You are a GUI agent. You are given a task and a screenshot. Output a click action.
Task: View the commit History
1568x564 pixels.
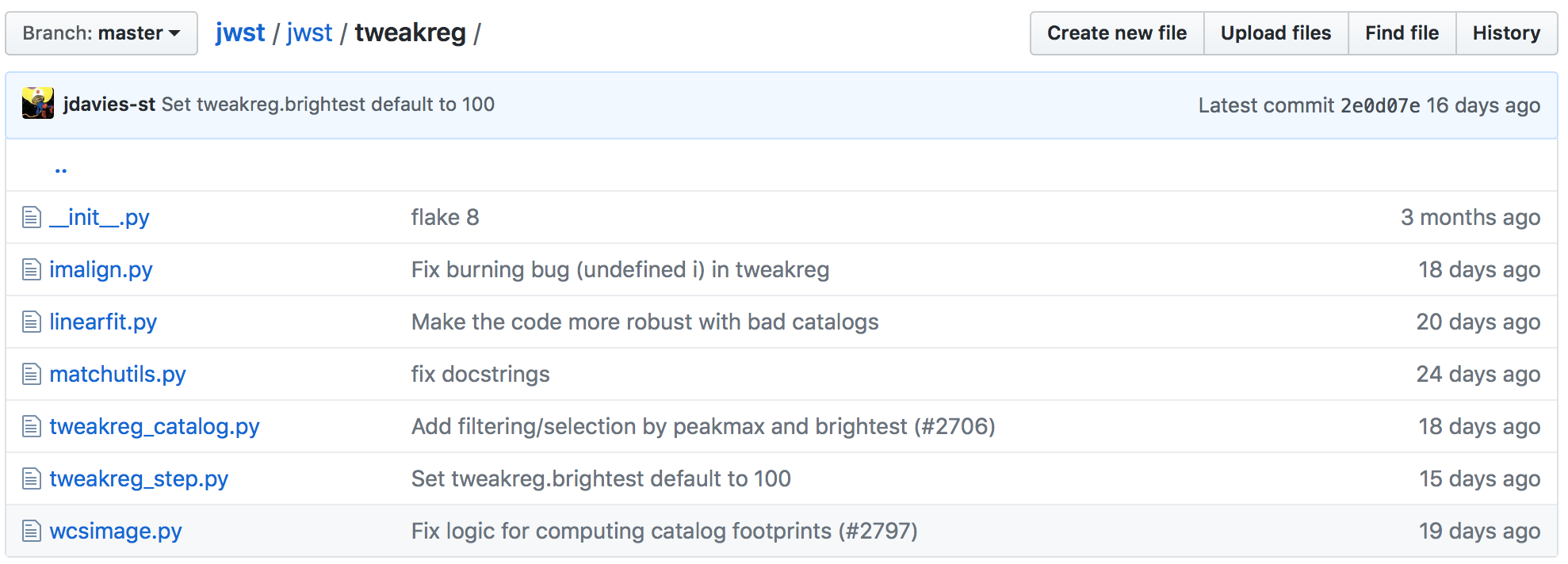coord(1505,33)
